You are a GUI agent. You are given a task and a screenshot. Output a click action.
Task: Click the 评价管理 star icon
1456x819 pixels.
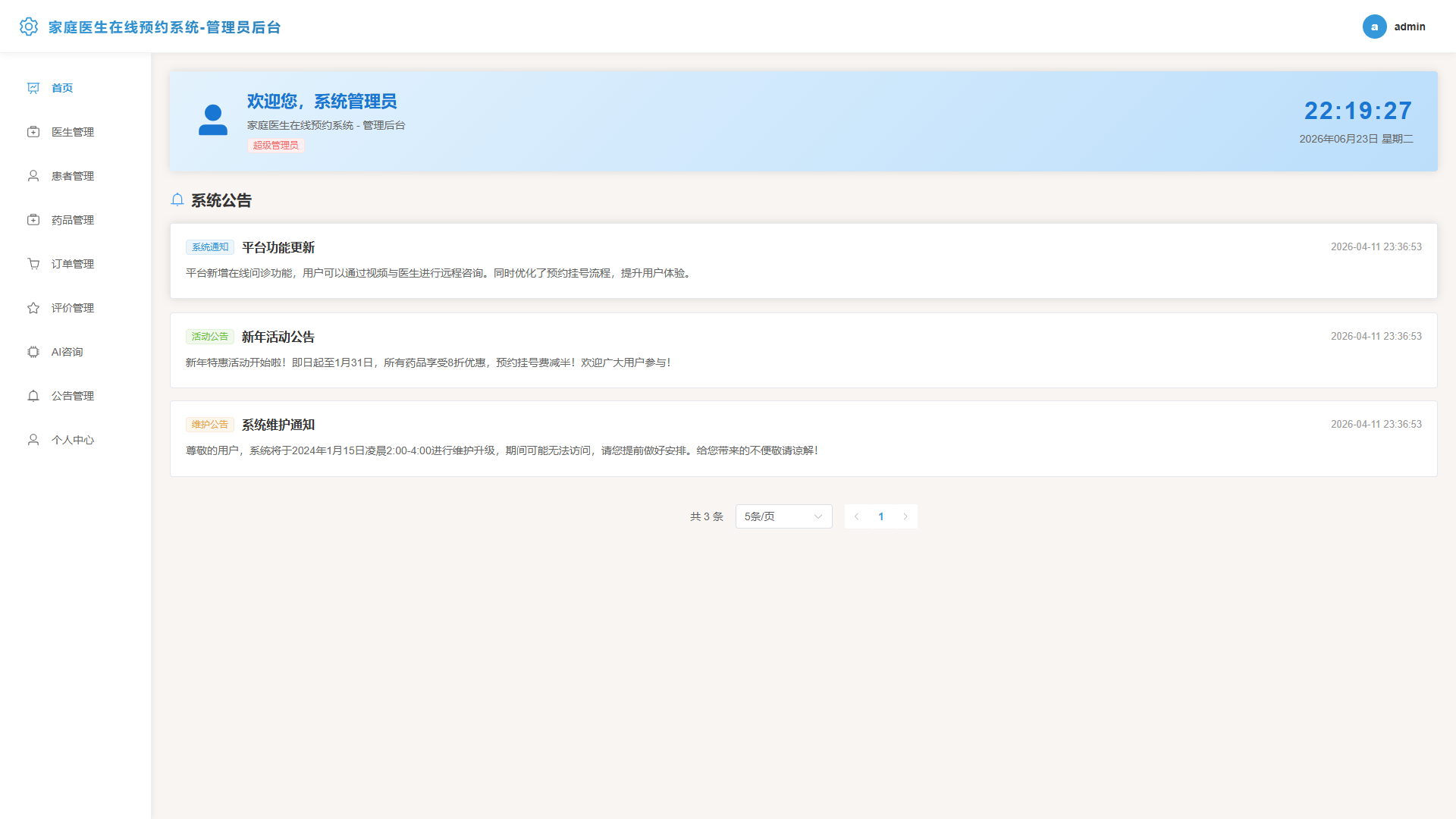coord(33,308)
